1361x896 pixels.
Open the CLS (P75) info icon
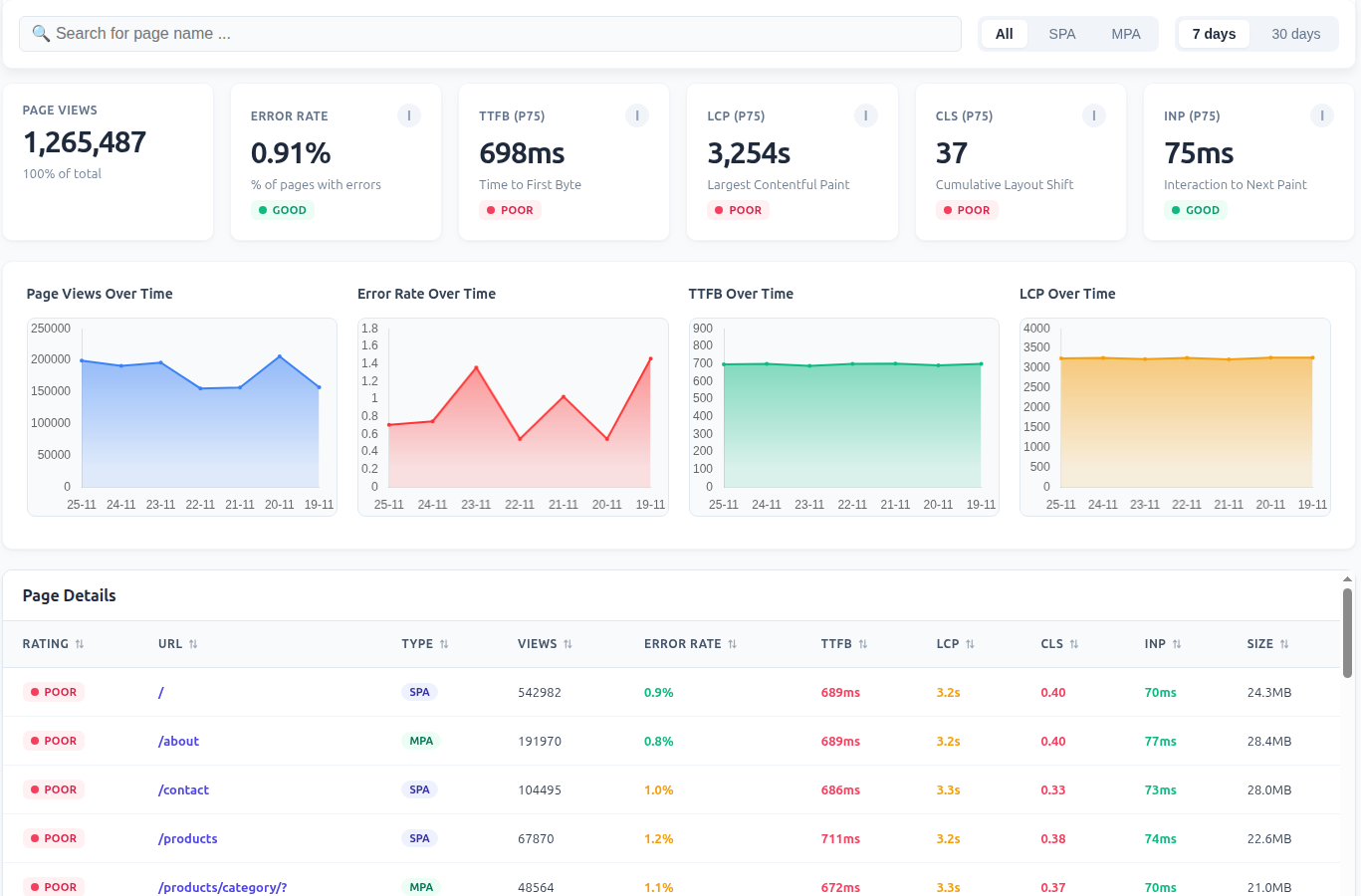pyautogui.click(x=1093, y=115)
